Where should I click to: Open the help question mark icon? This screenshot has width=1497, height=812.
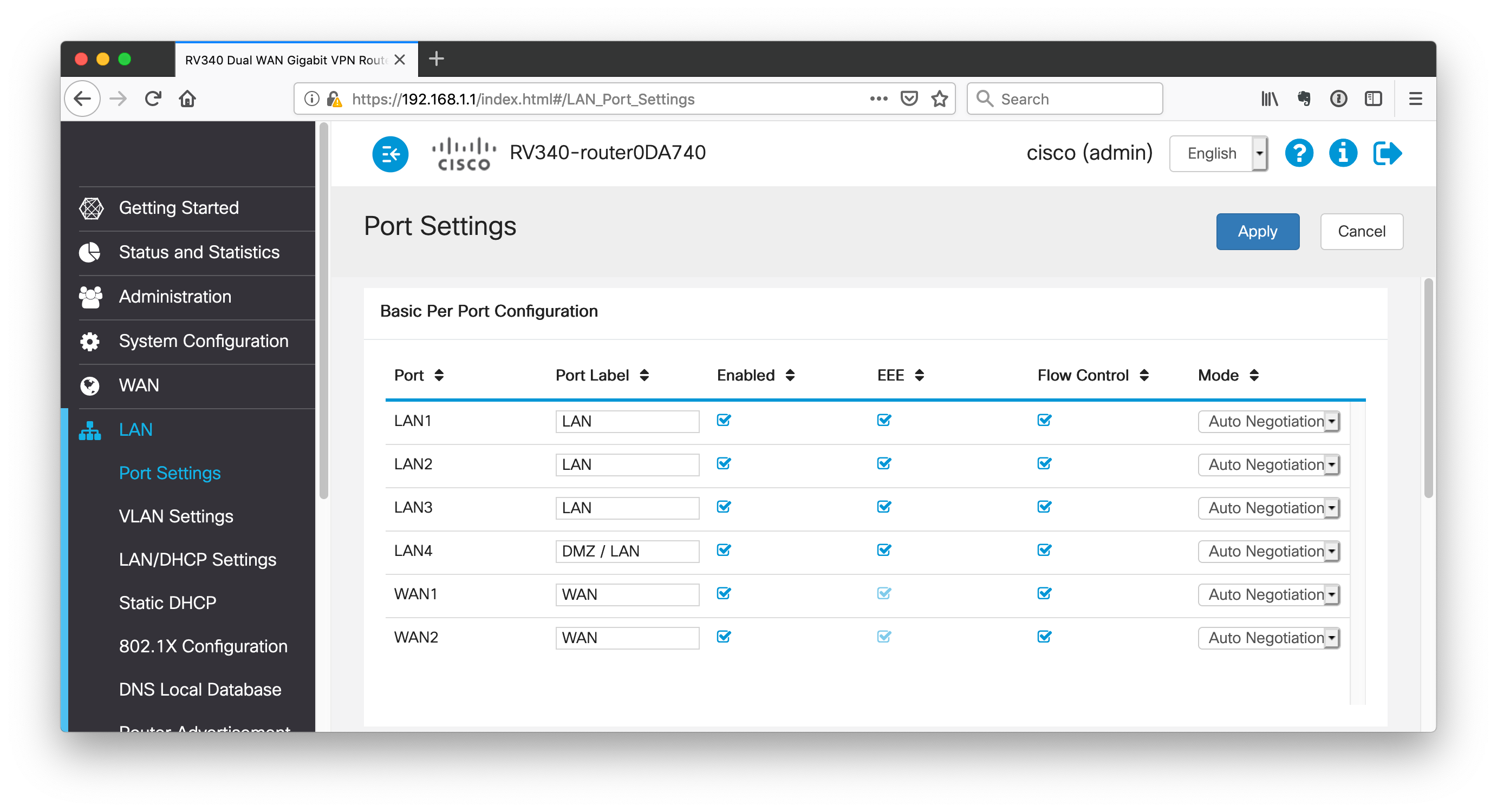click(1299, 153)
